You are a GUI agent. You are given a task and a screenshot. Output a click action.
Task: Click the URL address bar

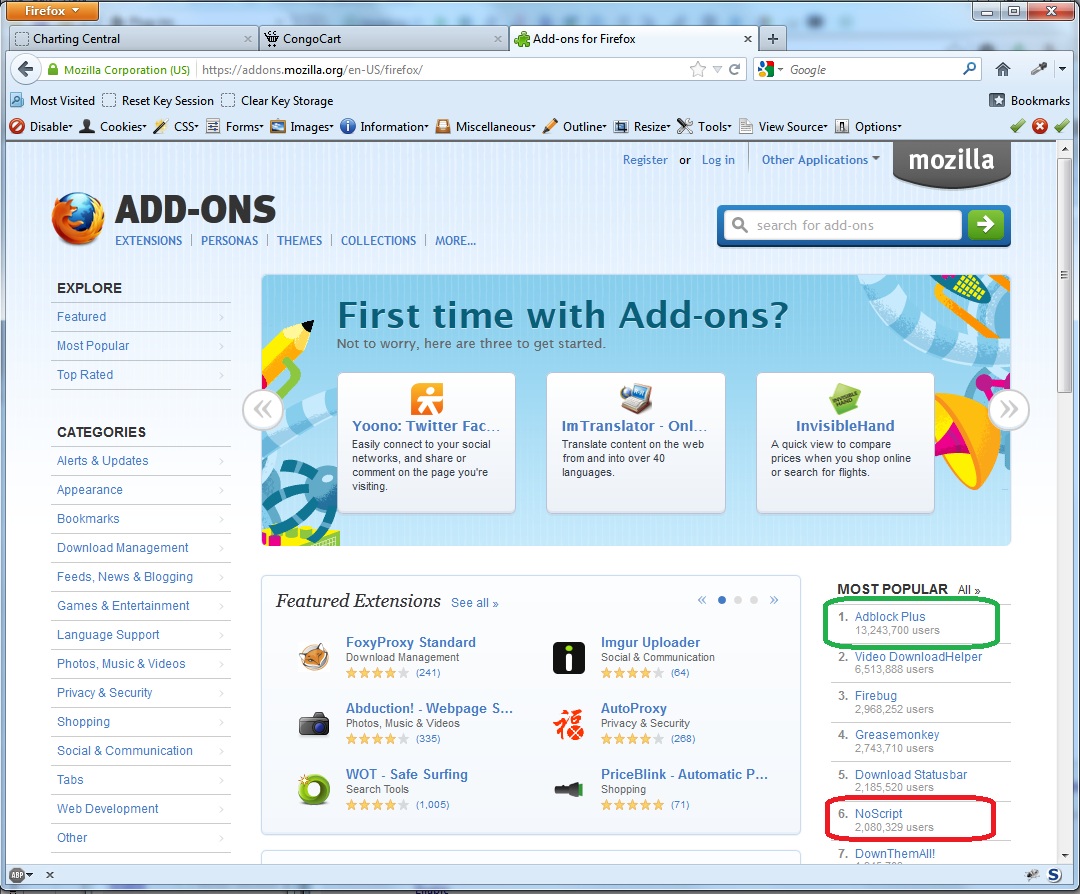click(441, 70)
